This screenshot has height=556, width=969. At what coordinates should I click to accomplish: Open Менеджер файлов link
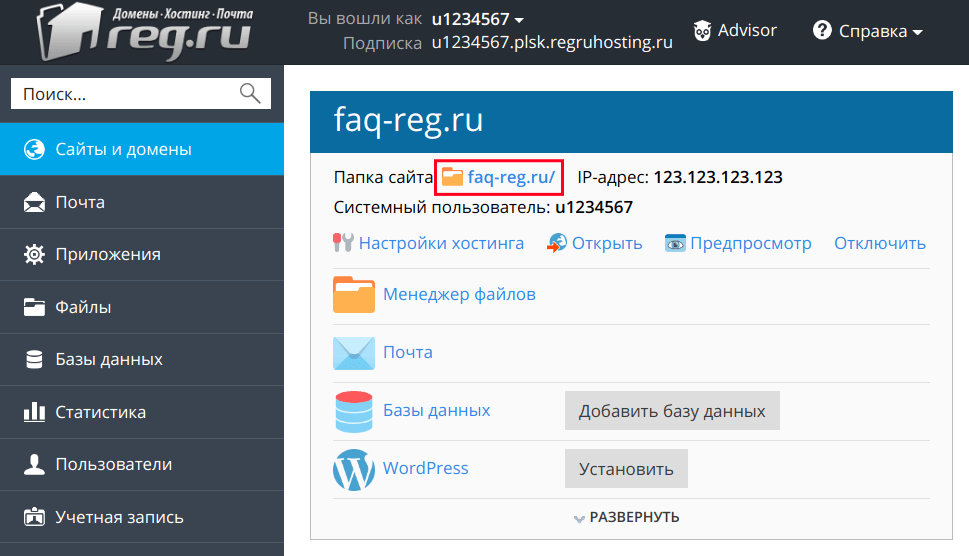[x=459, y=294]
